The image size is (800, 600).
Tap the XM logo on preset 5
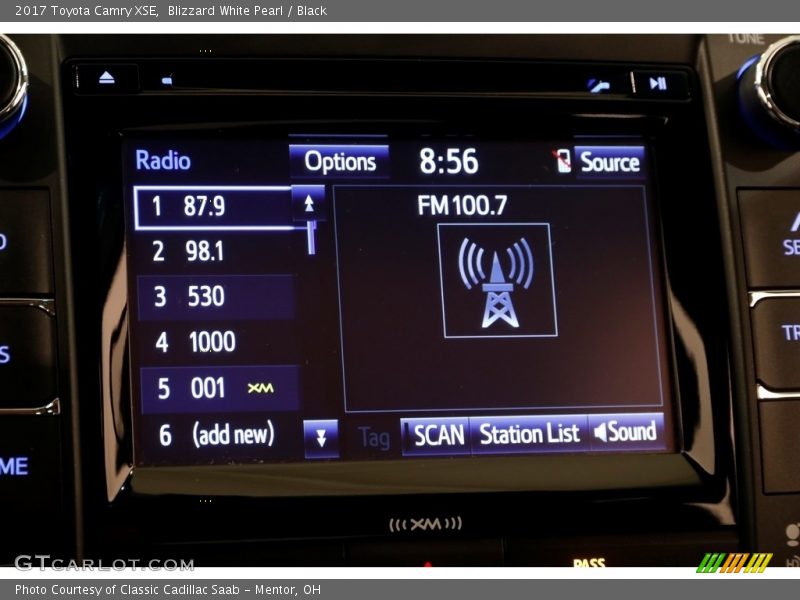coord(261,388)
